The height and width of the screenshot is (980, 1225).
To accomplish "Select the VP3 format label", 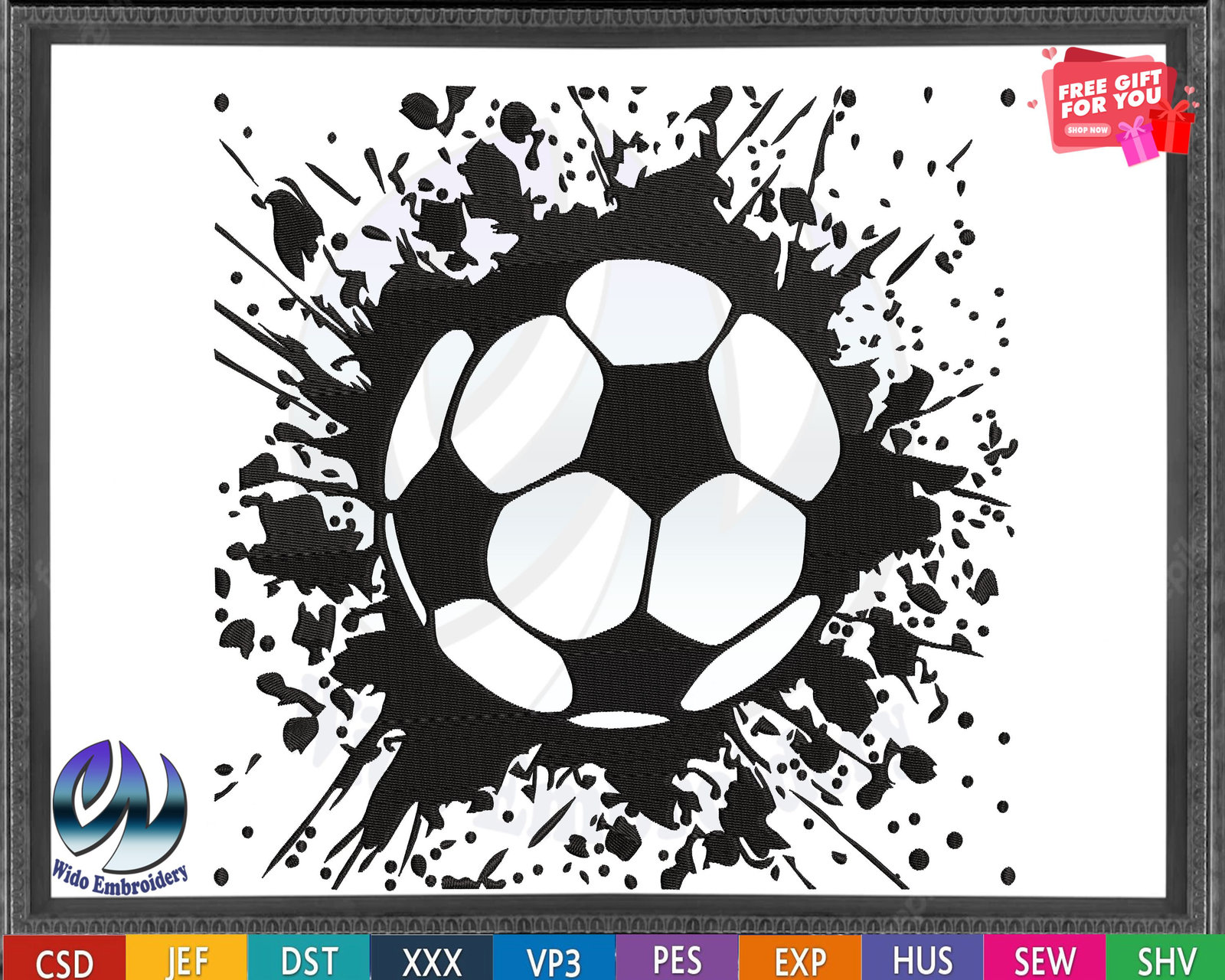I will (554, 958).
